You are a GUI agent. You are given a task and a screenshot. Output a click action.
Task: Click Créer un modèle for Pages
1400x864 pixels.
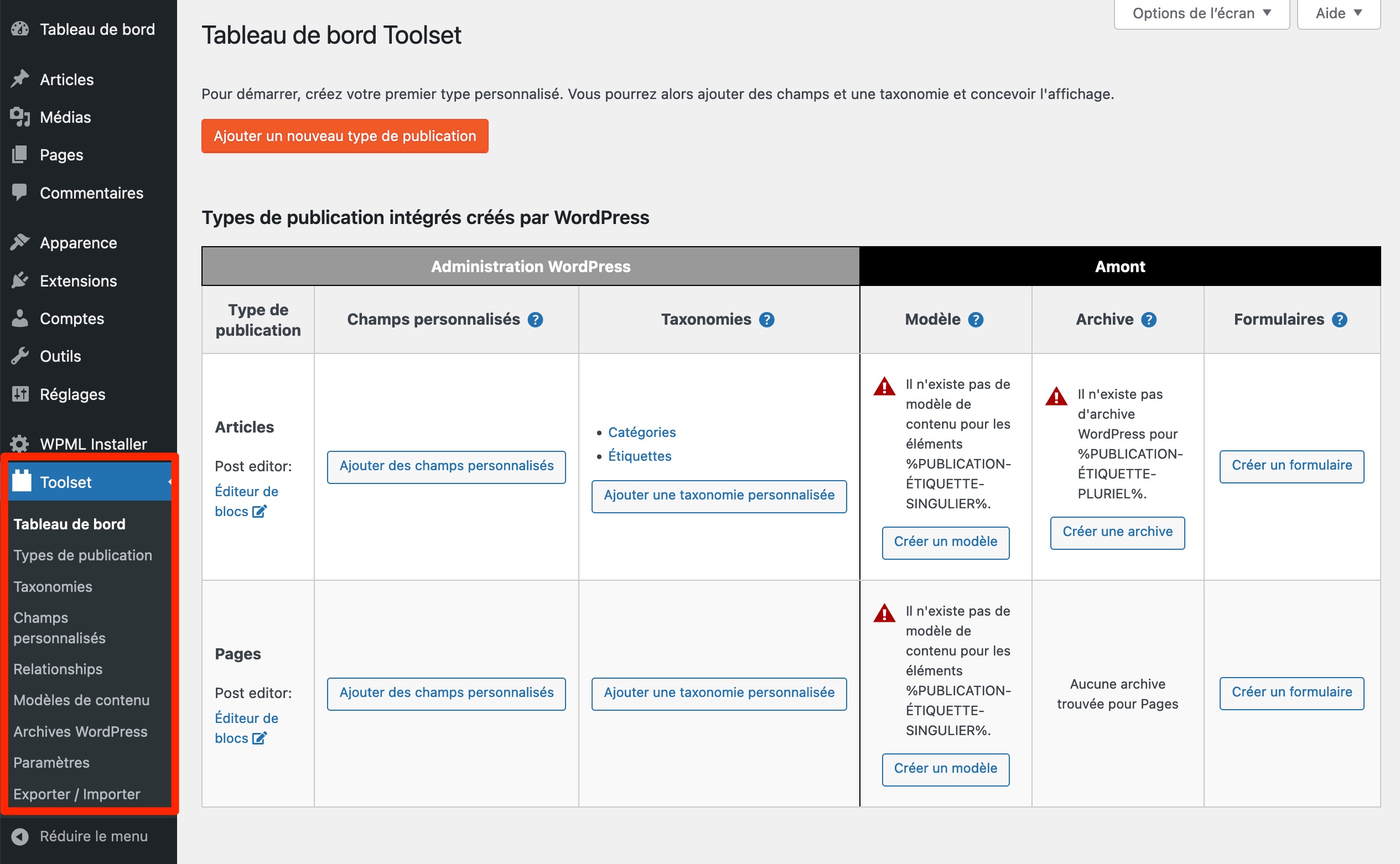pyautogui.click(x=946, y=769)
